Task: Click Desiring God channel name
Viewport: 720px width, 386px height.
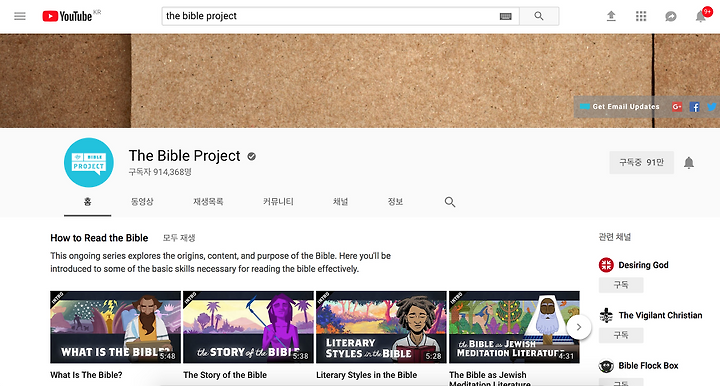Action: click(643, 265)
